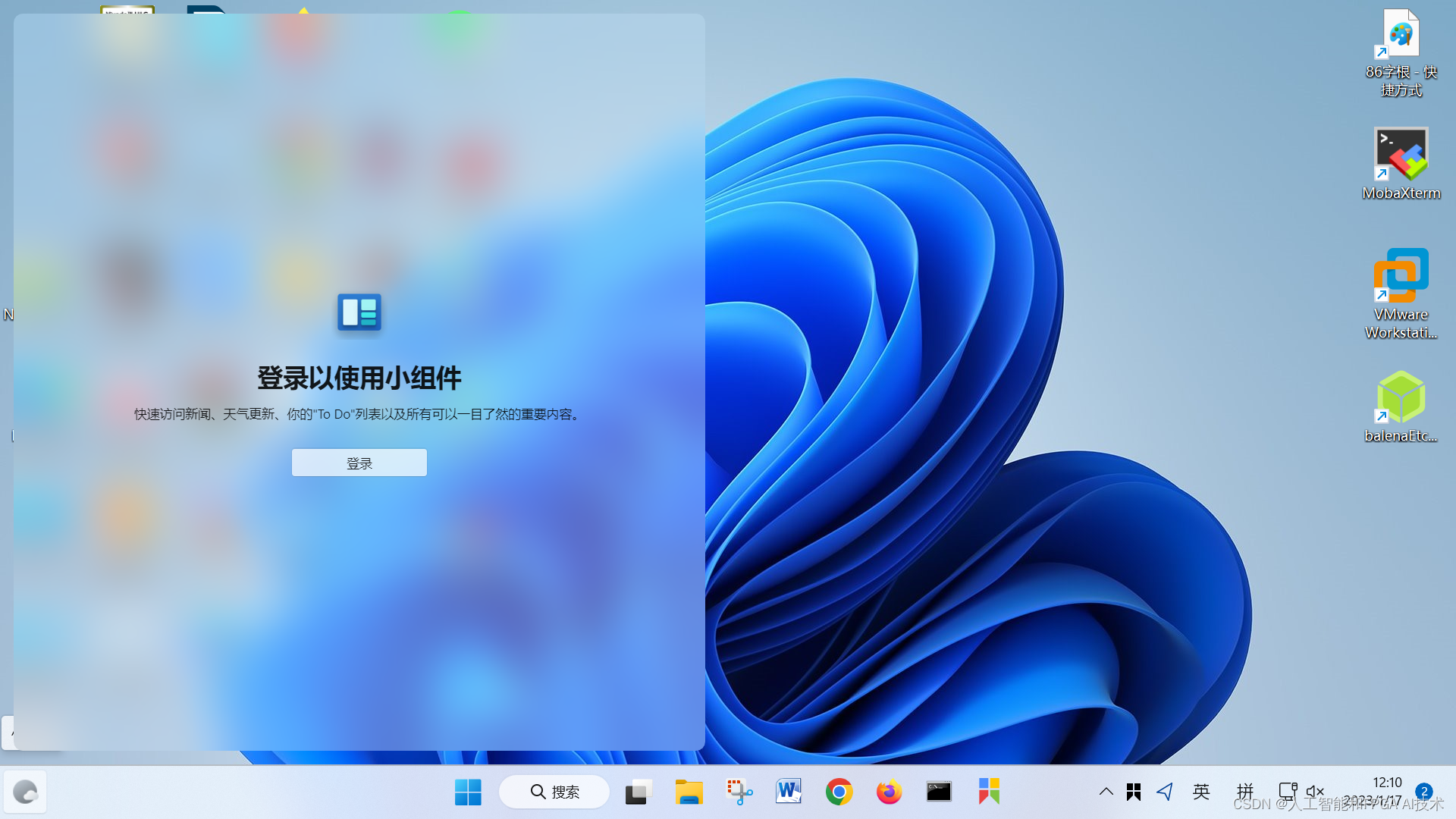Launch Snipping Tool from taskbar

click(x=739, y=792)
